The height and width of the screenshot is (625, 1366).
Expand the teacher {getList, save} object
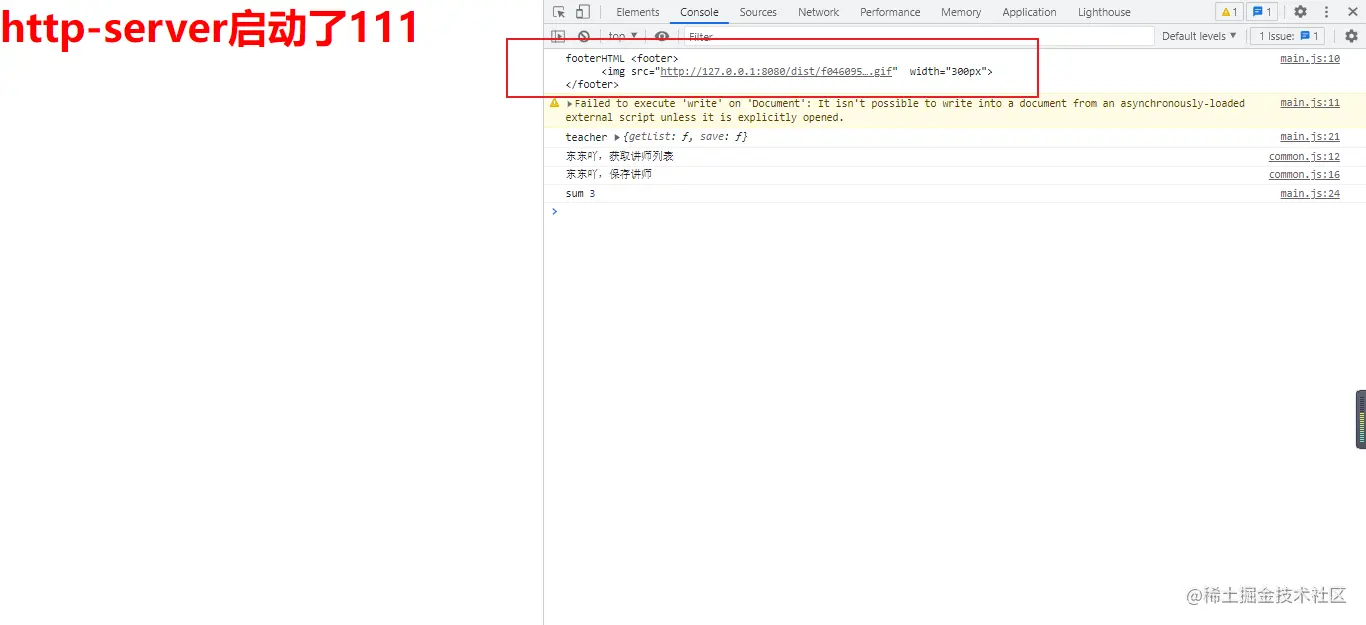point(617,137)
